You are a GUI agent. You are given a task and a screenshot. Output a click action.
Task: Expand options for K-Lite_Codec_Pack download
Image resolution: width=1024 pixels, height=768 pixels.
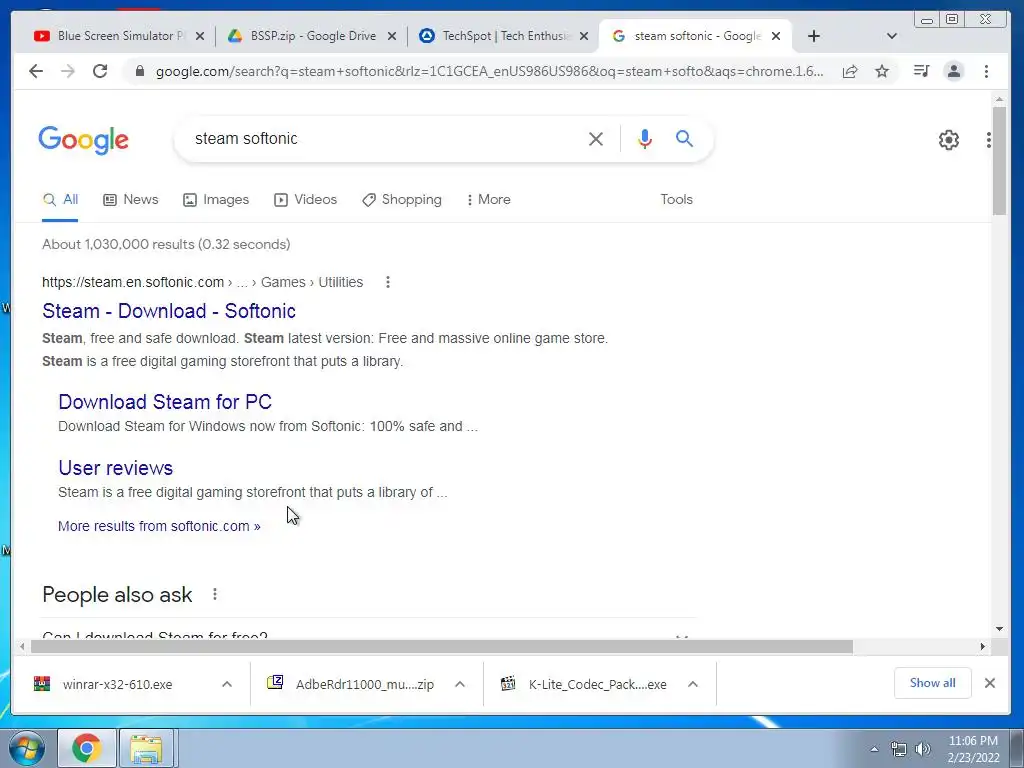click(x=693, y=684)
